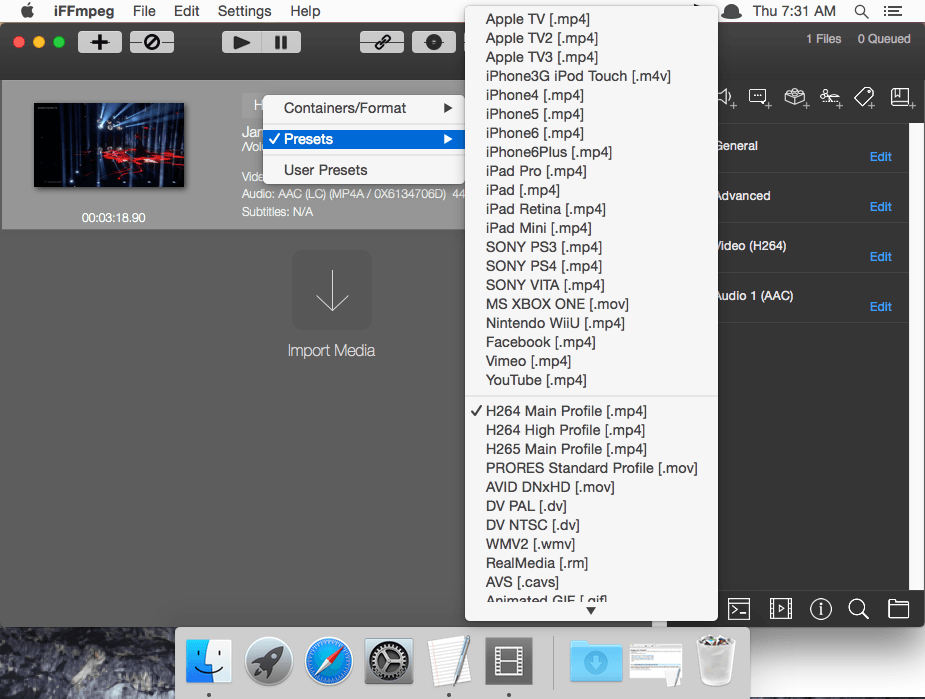Open TextEdit in the dock
Viewport: 925px width, 699px height.
(449, 661)
